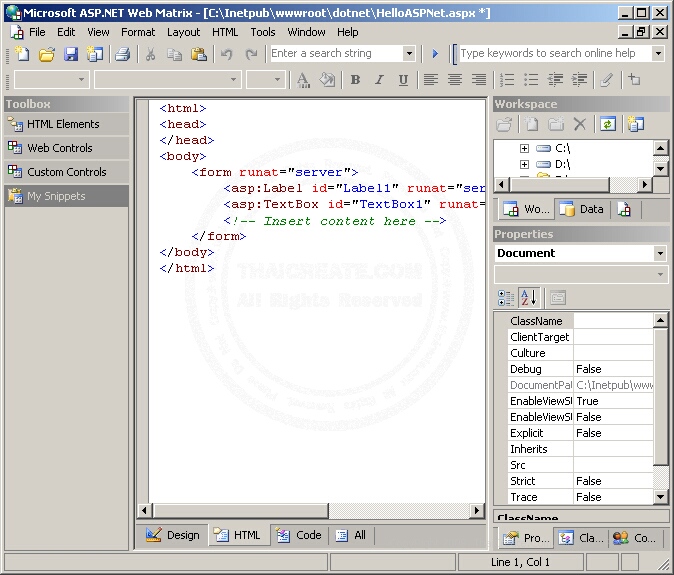The height and width of the screenshot is (575, 674).
Task: Click Workspace new file icon
Action: click(532, 125)
